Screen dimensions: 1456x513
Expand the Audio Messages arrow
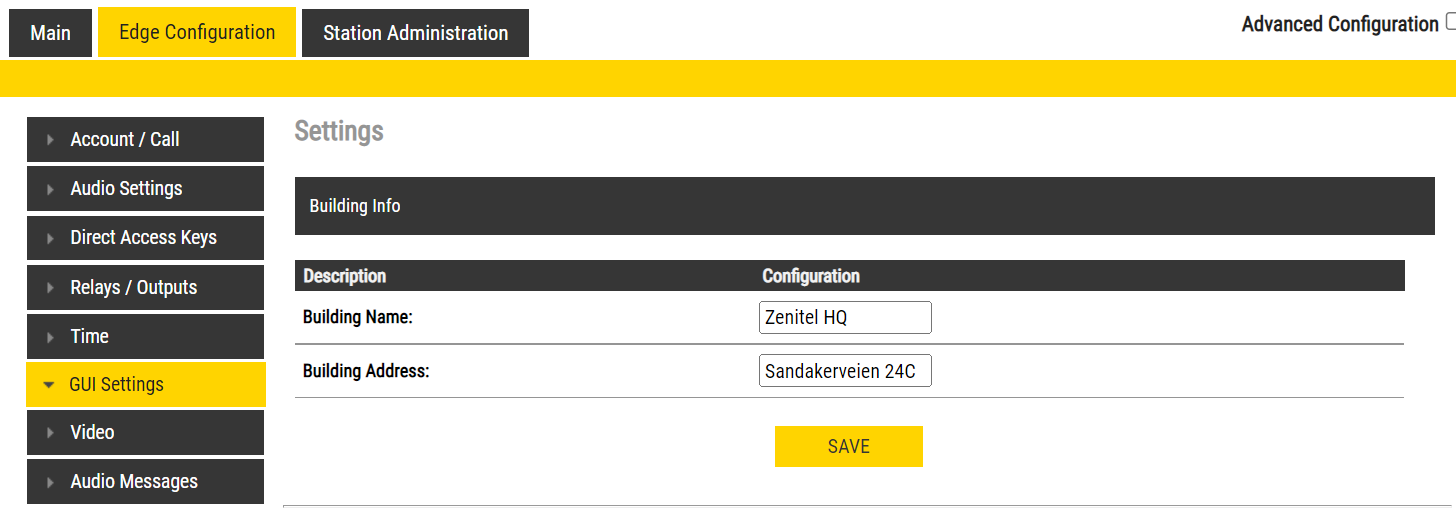pos(51,482)
